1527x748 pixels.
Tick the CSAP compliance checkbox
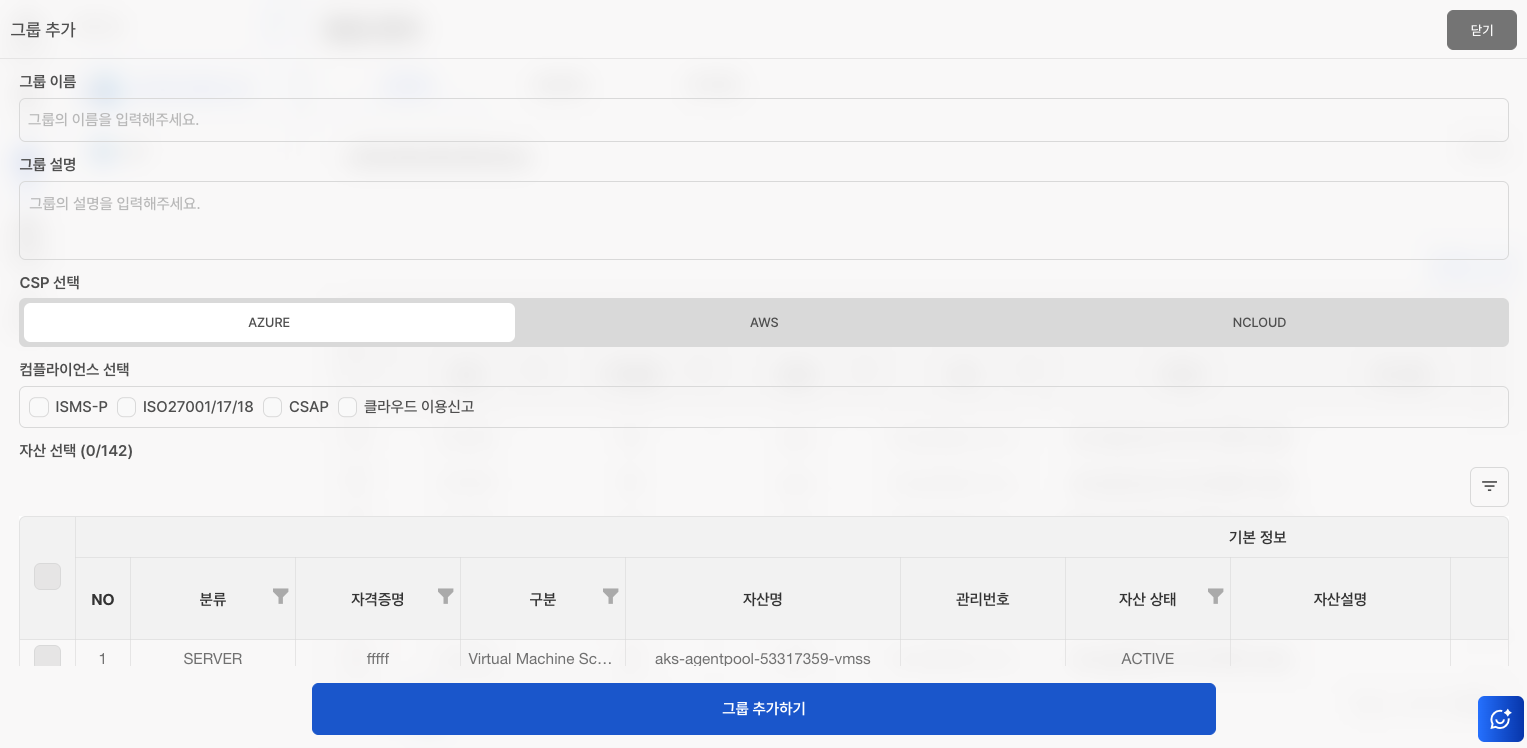[x=272, y=407]
